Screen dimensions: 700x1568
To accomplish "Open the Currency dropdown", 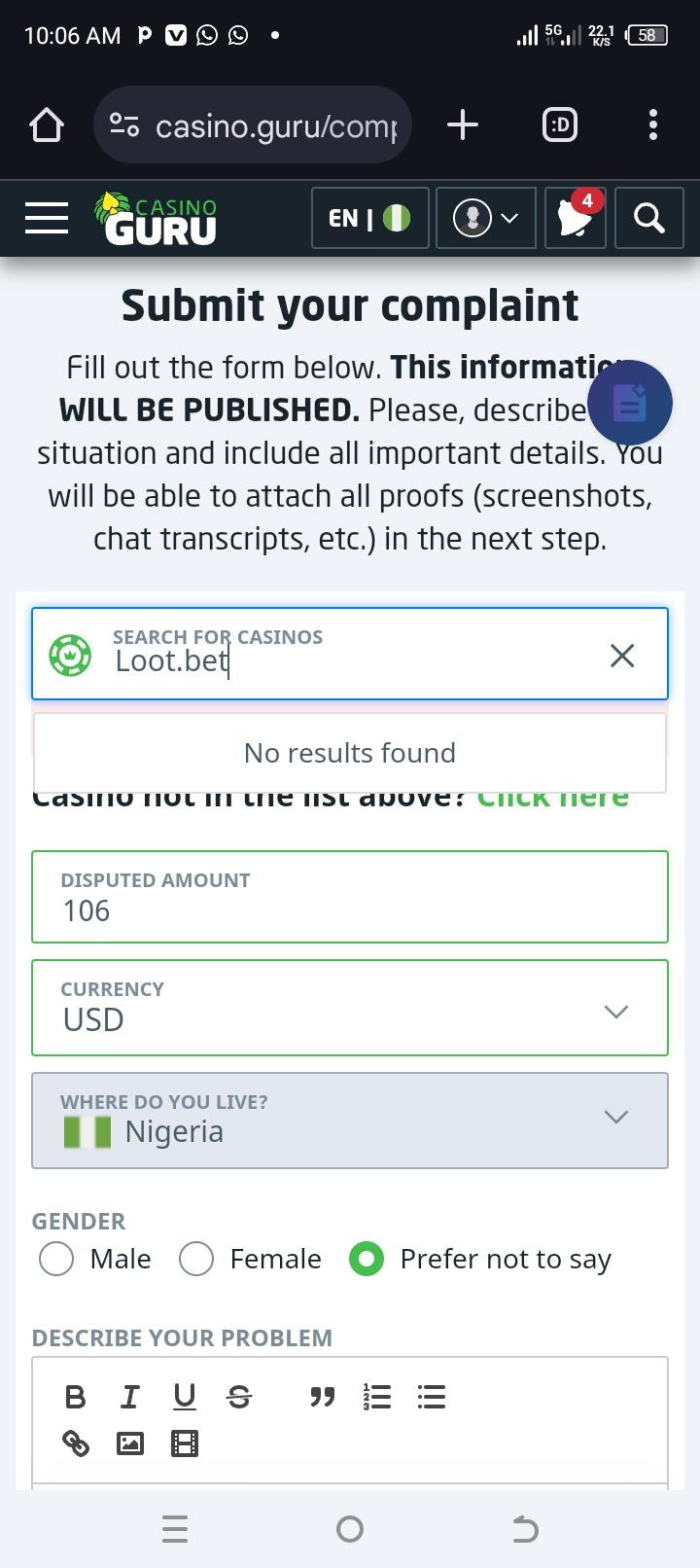I will click(350, 1008).
